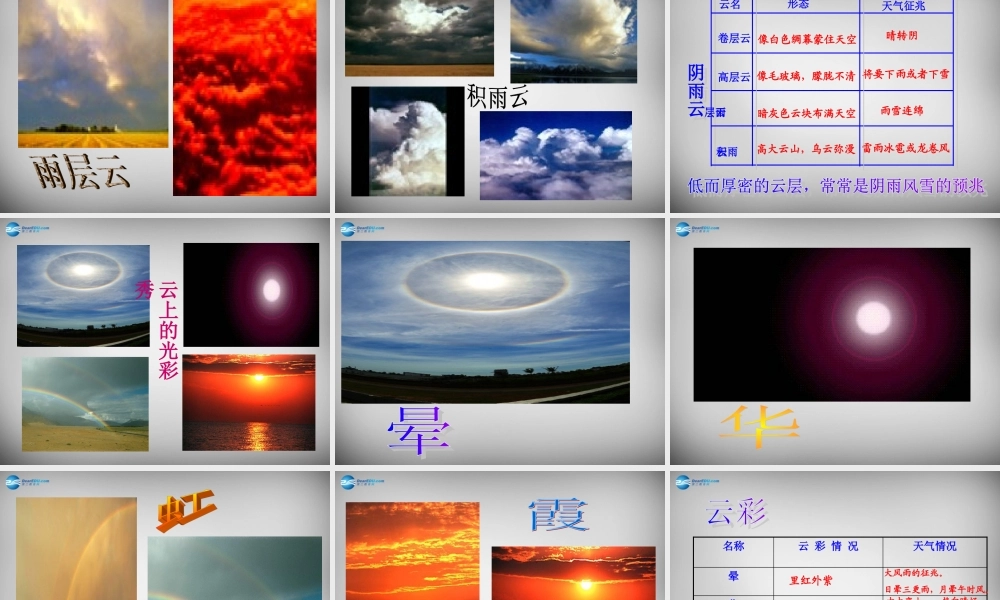Click the orange 华 character
Screen dimensions: 1000x600
tap(760, 425)
